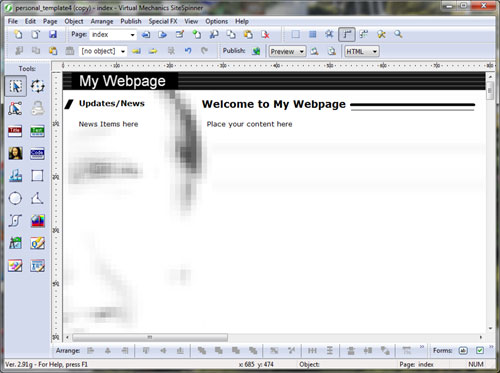Click the add page icon
The width and height of the screenshot is (500, 373).
197,34
